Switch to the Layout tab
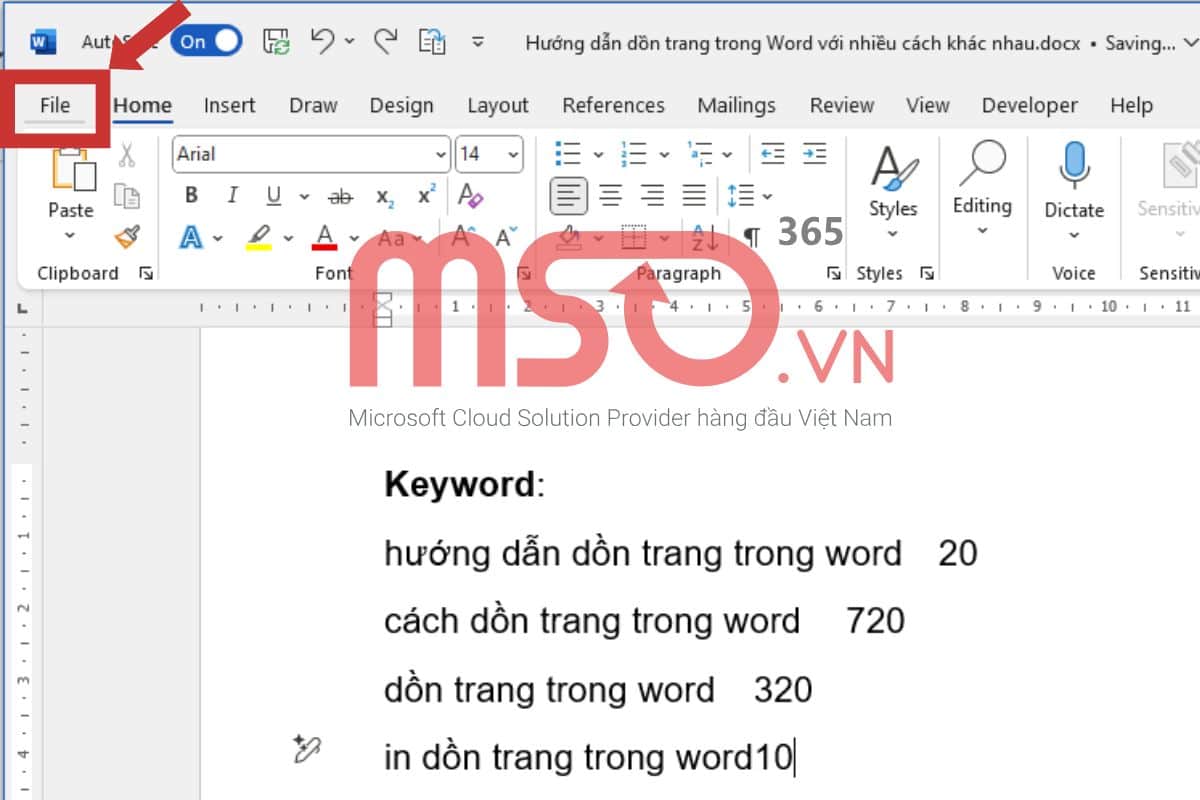Viewport: 1200px width, 800px height. coord(498,105)
